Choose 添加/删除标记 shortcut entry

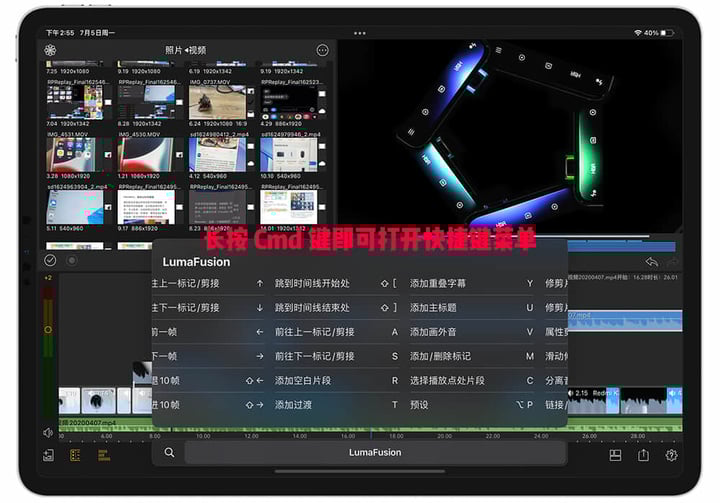point(472,356)
